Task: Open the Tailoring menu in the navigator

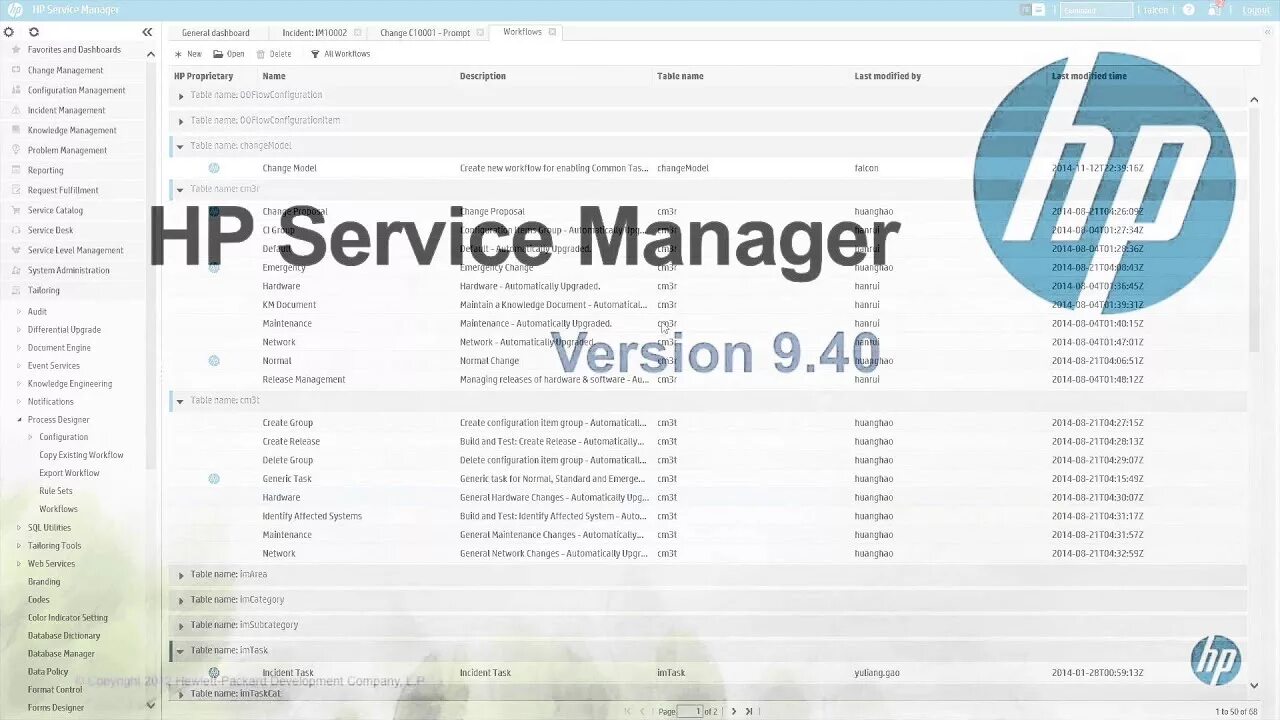Action: [x=44, y=290]
